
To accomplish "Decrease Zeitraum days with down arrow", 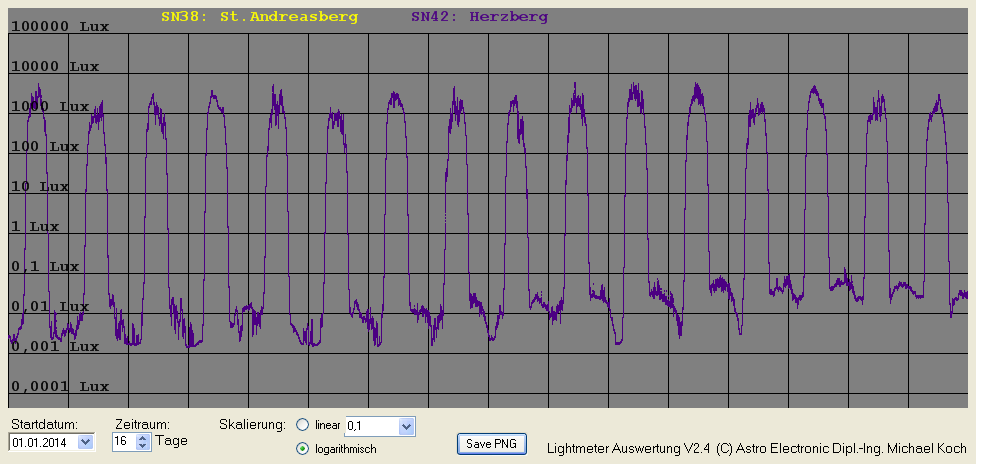I will pyautogui.click(x=142, y=445).
